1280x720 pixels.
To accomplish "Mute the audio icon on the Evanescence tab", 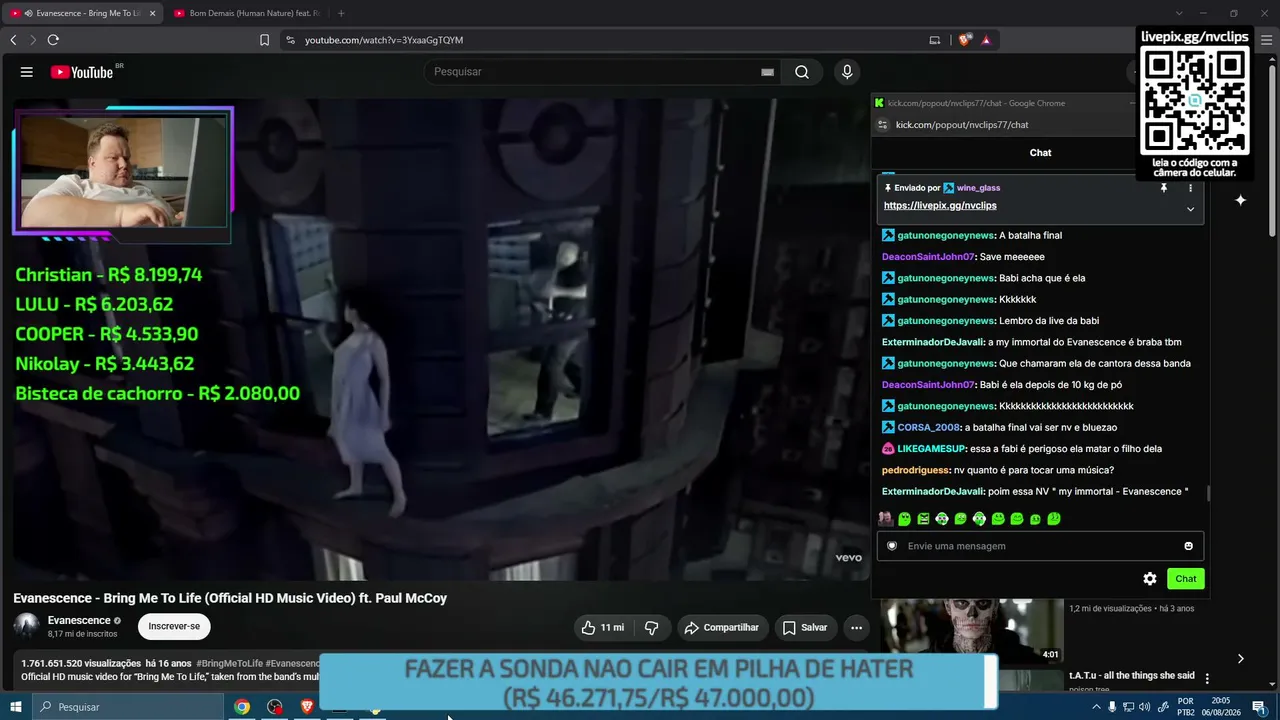I will [28, 13].
